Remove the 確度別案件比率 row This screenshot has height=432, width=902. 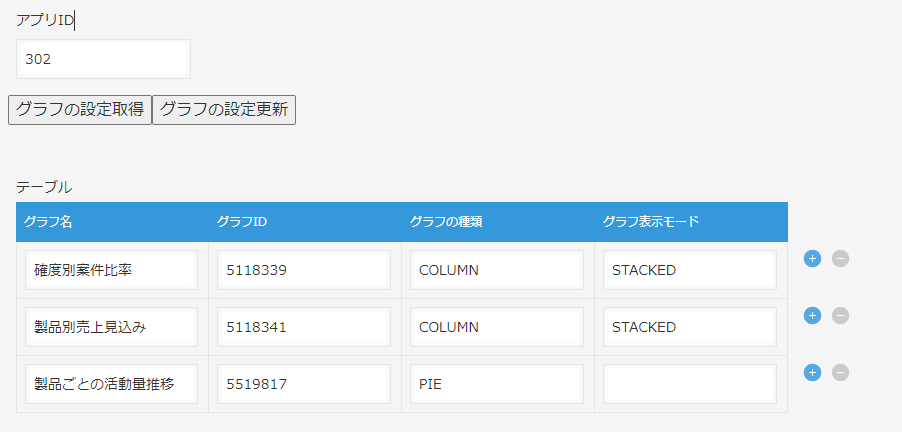click(x=840, y=259)
